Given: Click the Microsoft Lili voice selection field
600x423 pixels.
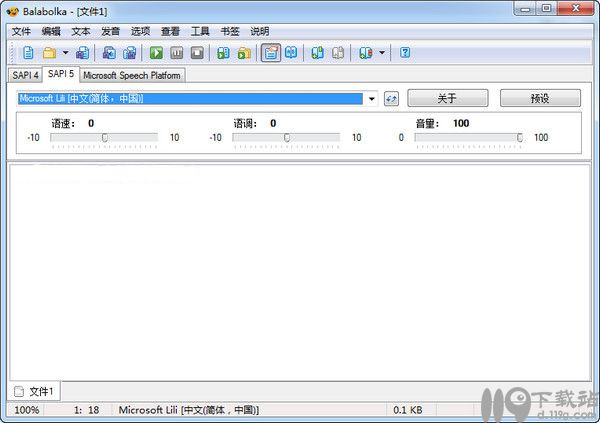Looking at the screenshot, I should (191, 99).
